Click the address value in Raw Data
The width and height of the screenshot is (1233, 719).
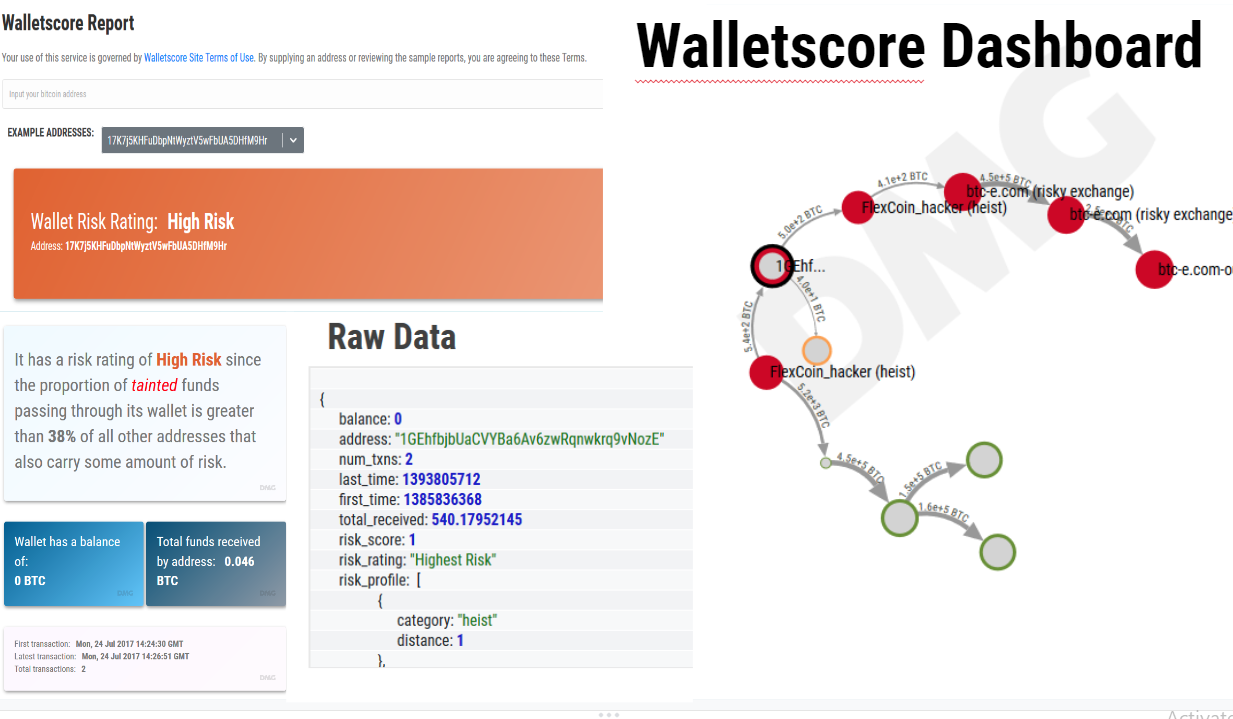[529, 439]
